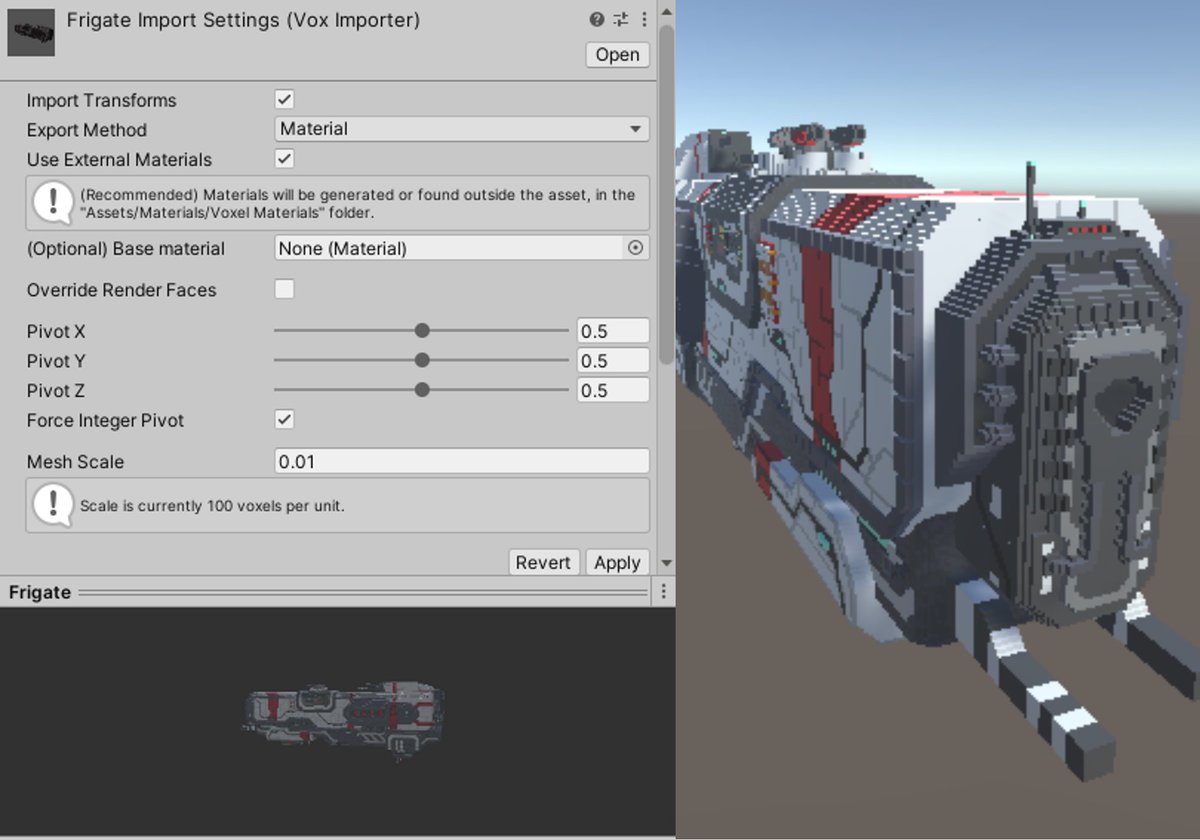Open the Frigate preview panel options menu

[663, 592]
